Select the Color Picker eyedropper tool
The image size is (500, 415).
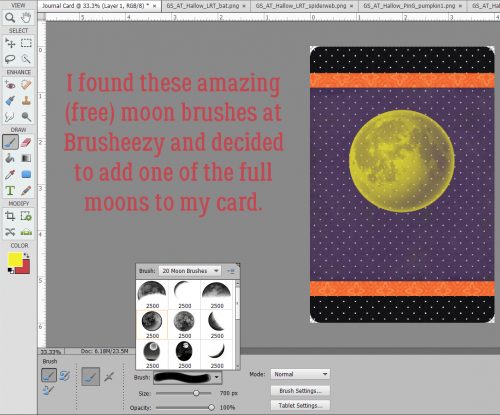pos(10,174)
